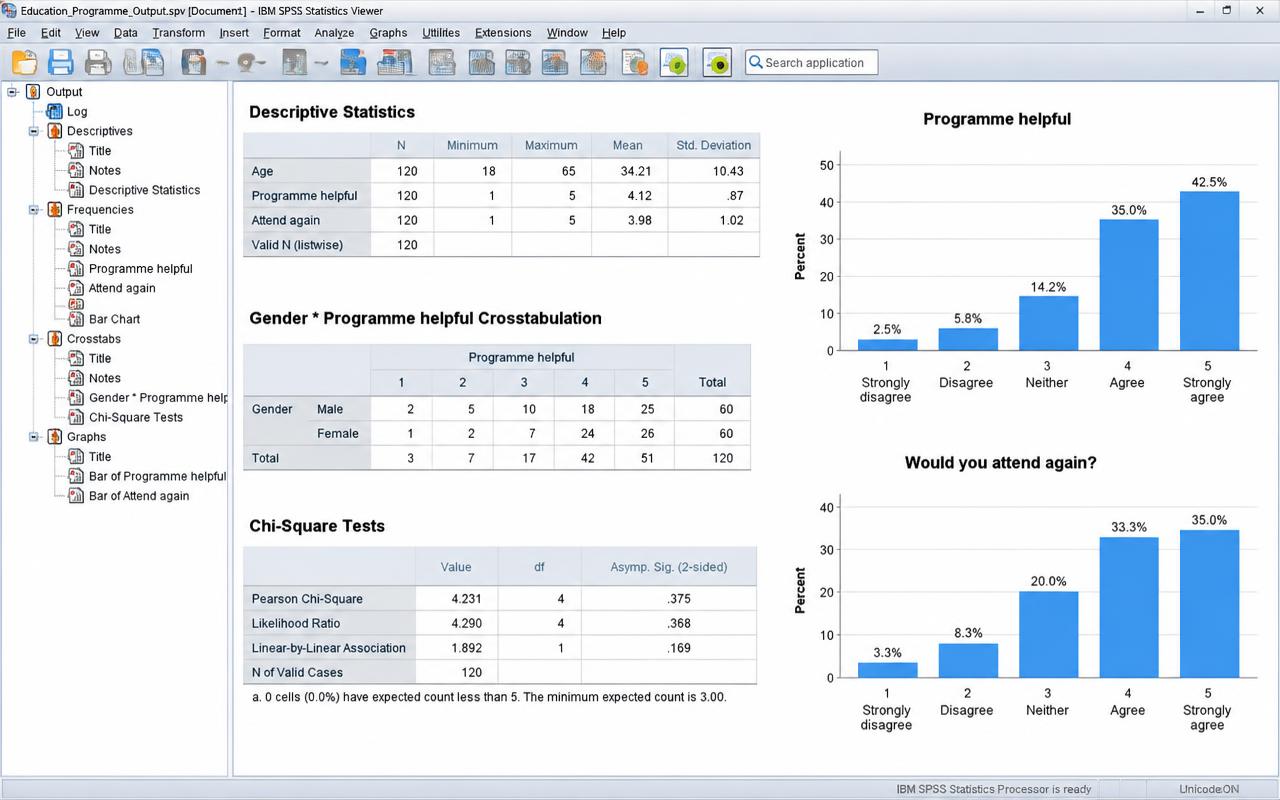Click the Descriptives procedure icon in outline
Image resolution: width=1280 pixels, height=800 pixels.
[55, 131]
